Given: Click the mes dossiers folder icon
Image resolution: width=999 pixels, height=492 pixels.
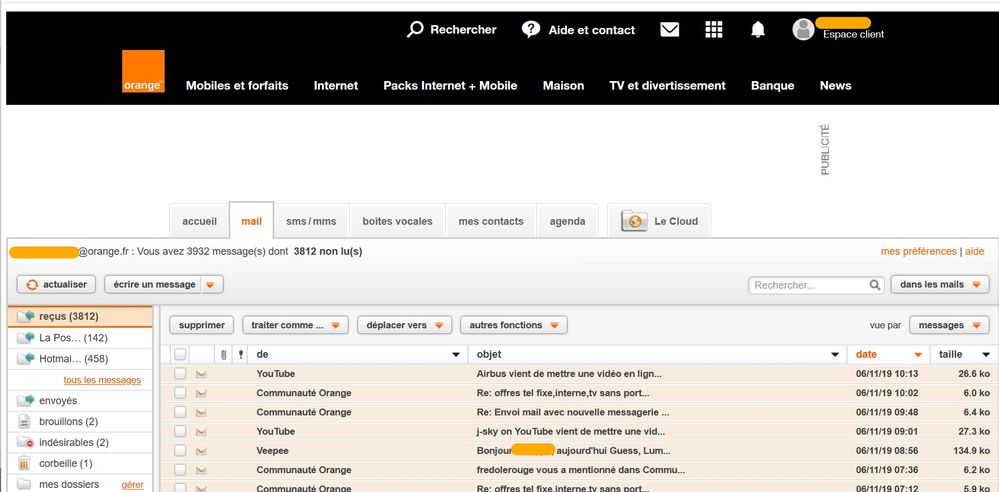Looking at the screenshot, I should tap(24, 484).
